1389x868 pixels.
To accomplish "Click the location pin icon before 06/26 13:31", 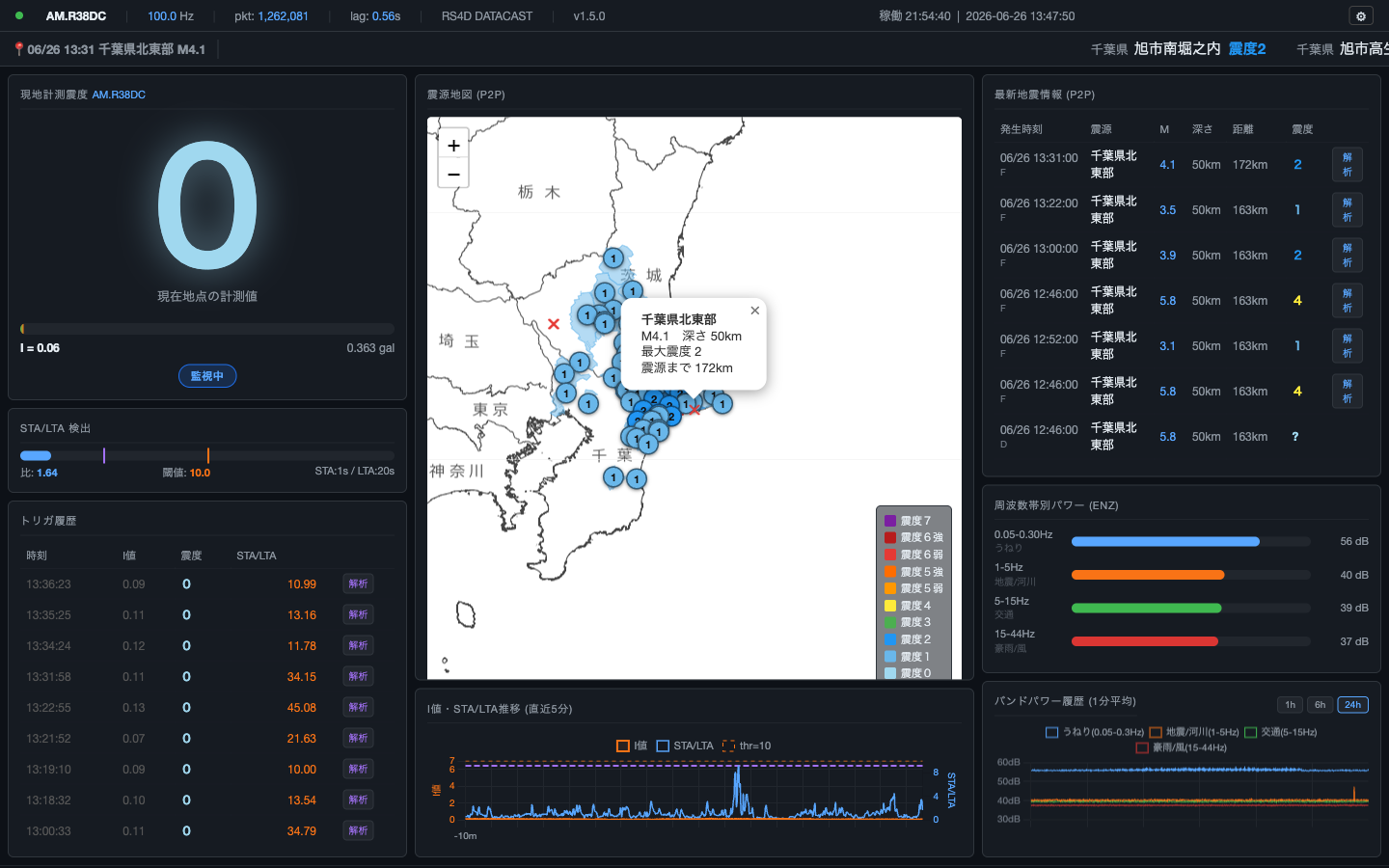I will (19, 49).
